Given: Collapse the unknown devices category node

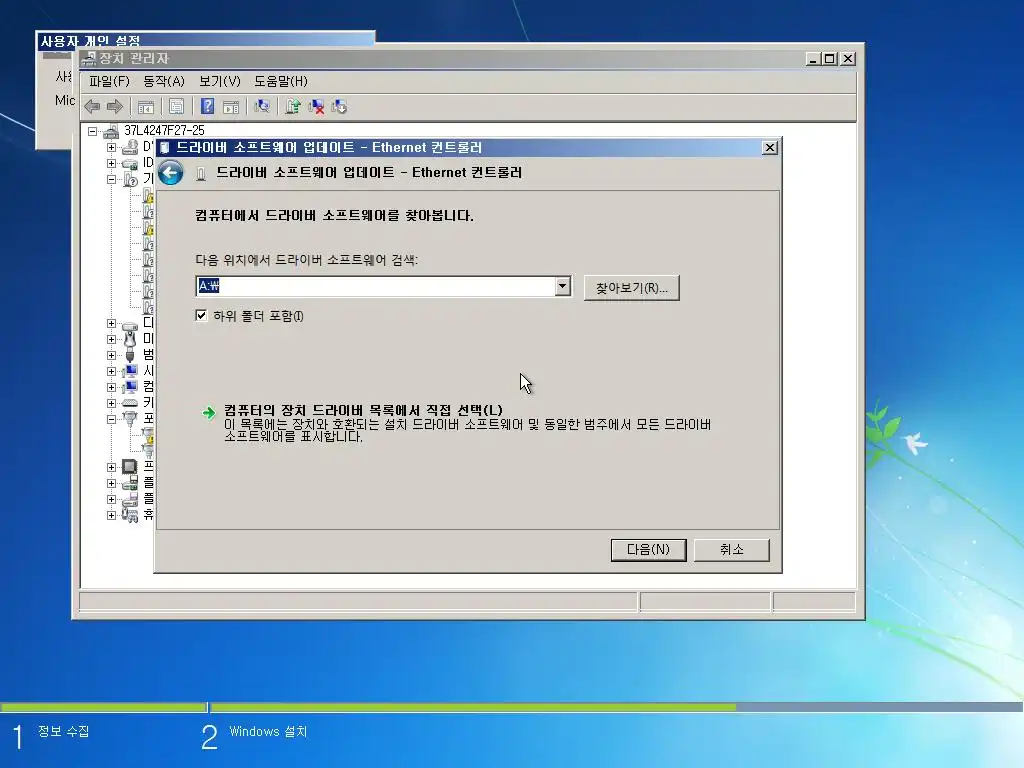Looking at the screenshot, I should (x=112, y=179).
